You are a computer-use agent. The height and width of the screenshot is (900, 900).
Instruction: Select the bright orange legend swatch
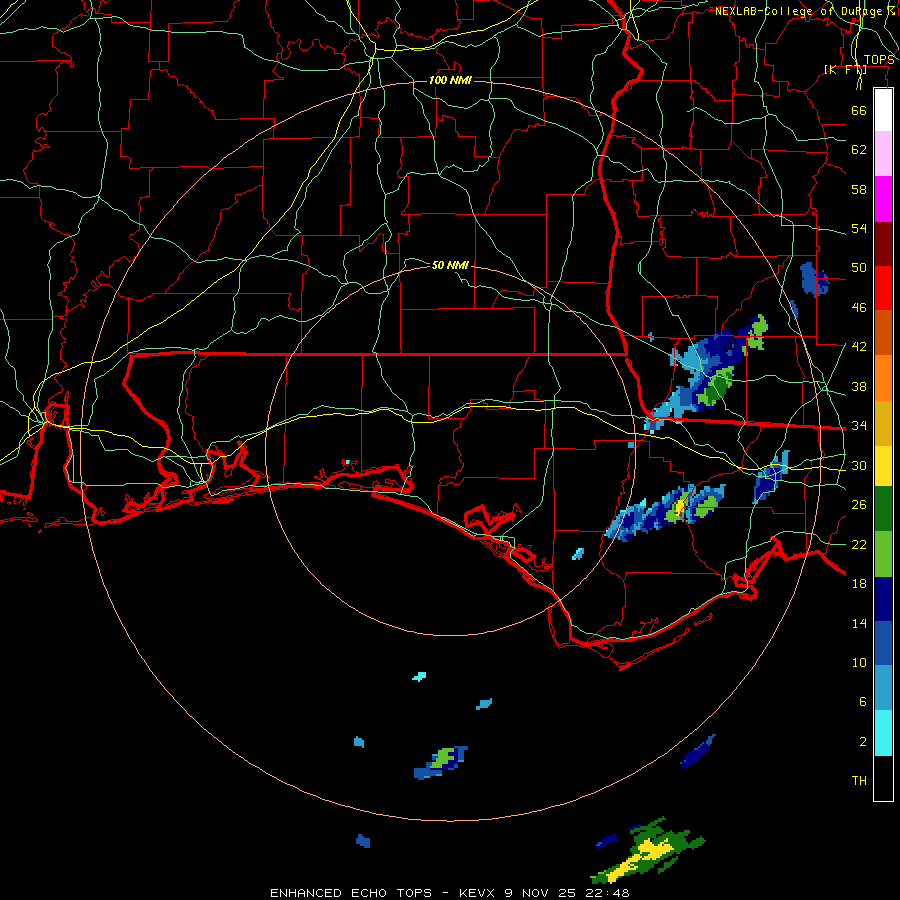click(883, 378)
